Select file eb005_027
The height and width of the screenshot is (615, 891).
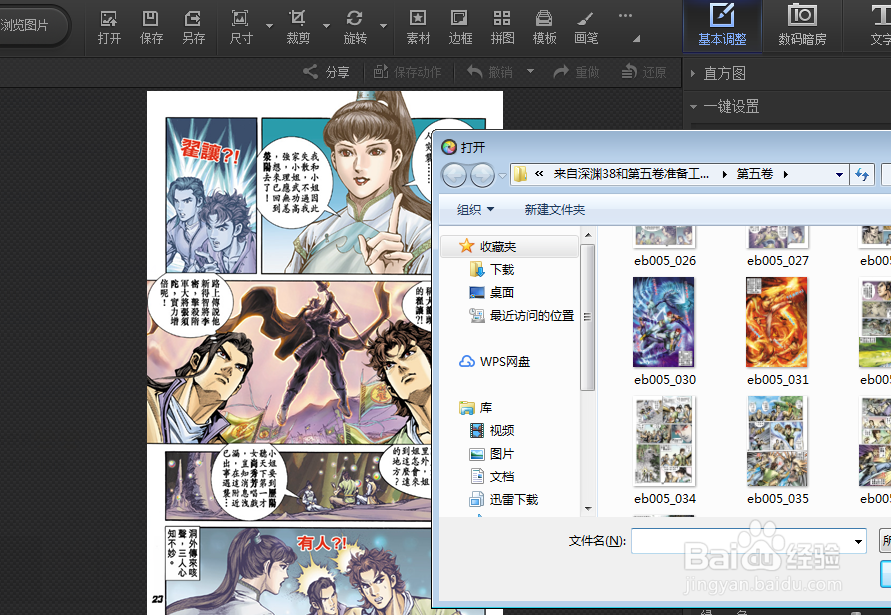click(777, 247)
